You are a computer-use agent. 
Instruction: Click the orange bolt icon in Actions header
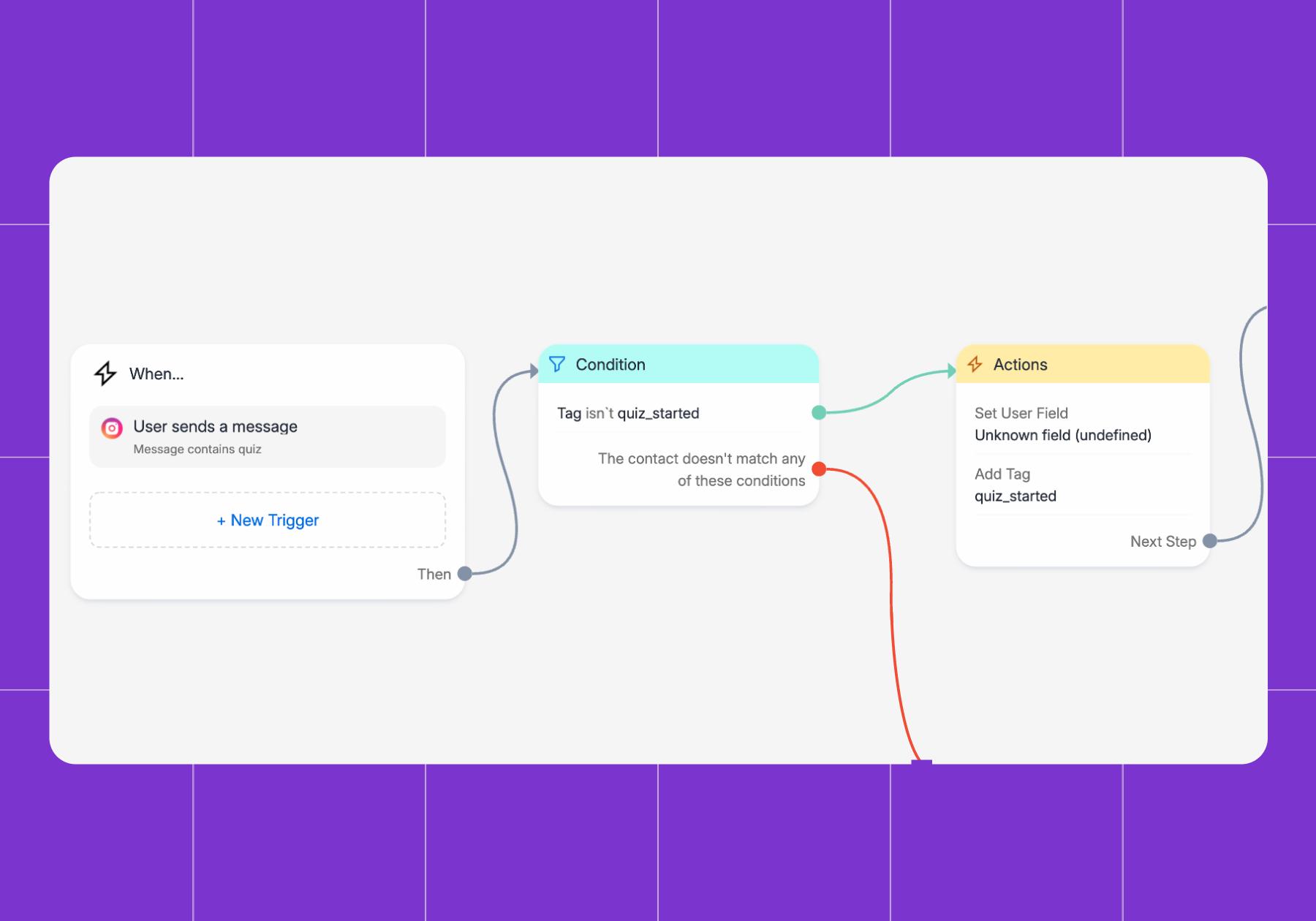pyautogui.click(x=975, y=364)
